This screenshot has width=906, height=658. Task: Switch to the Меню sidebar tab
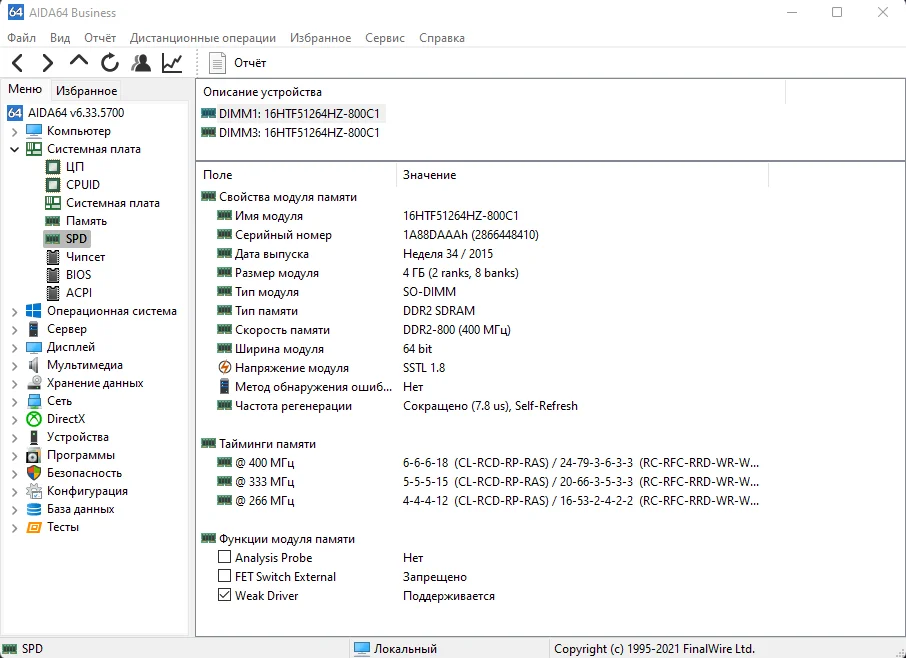click(x=25, y=89)
